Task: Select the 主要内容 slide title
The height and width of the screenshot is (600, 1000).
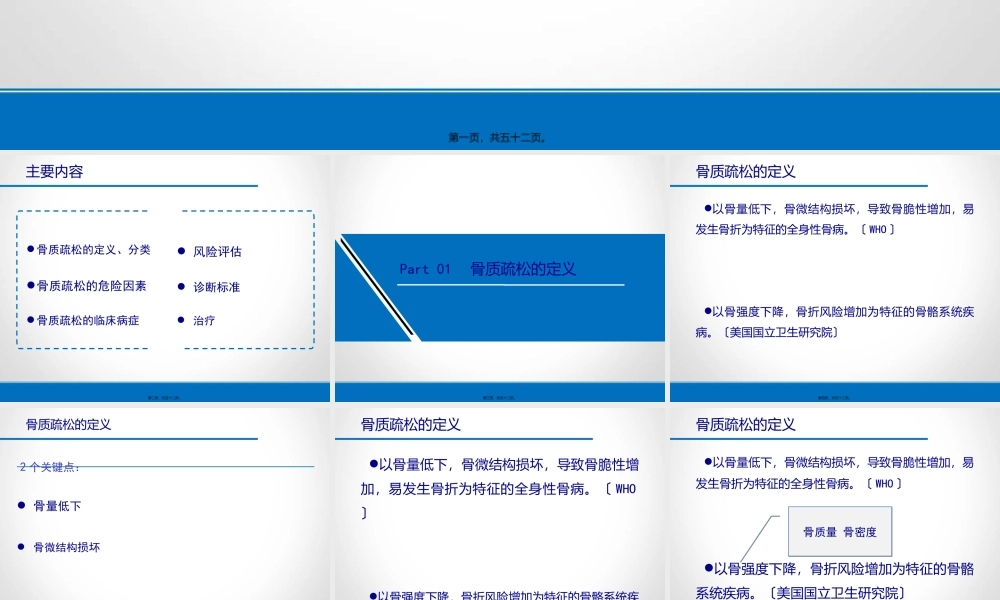Action: coord(55,171)
